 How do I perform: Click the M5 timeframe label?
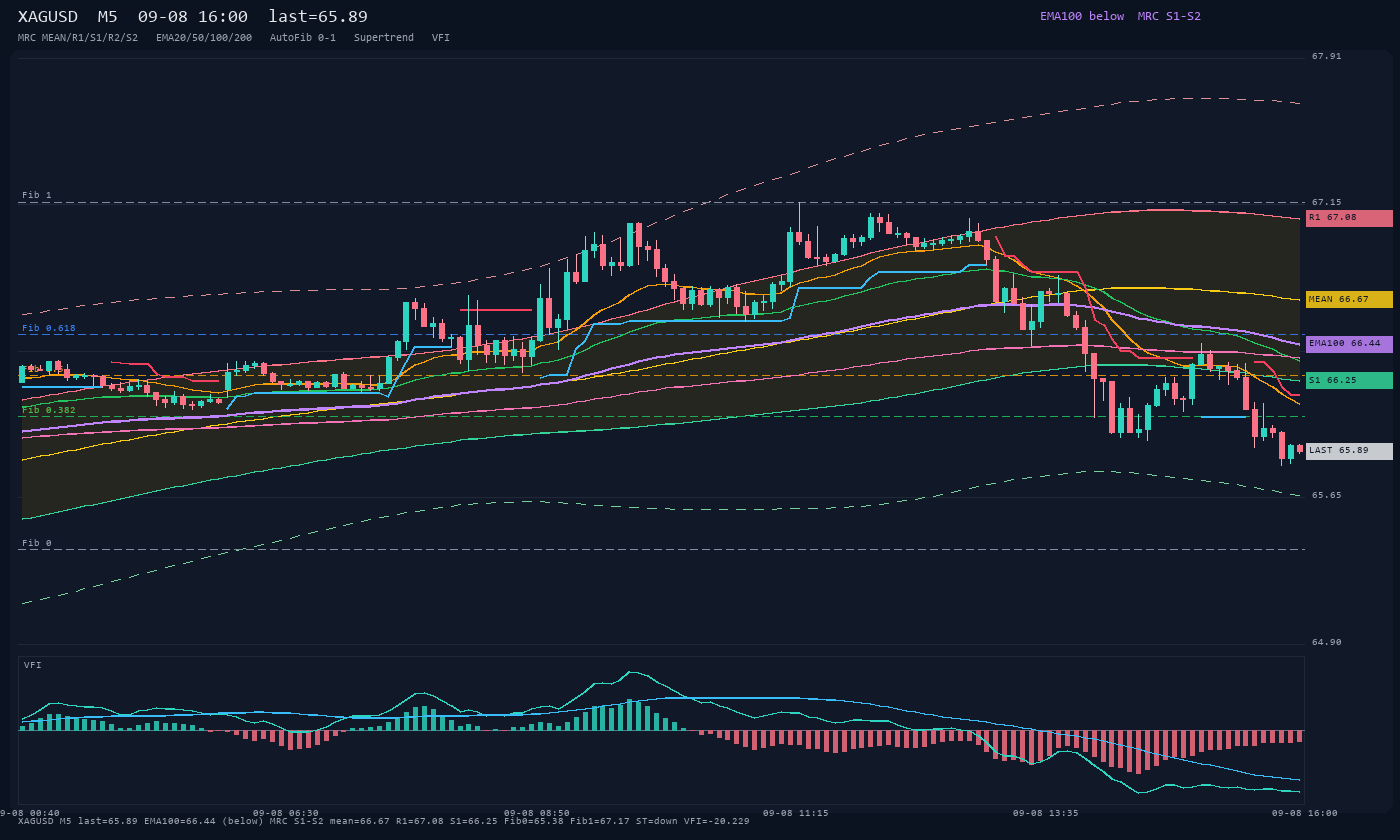107,17
